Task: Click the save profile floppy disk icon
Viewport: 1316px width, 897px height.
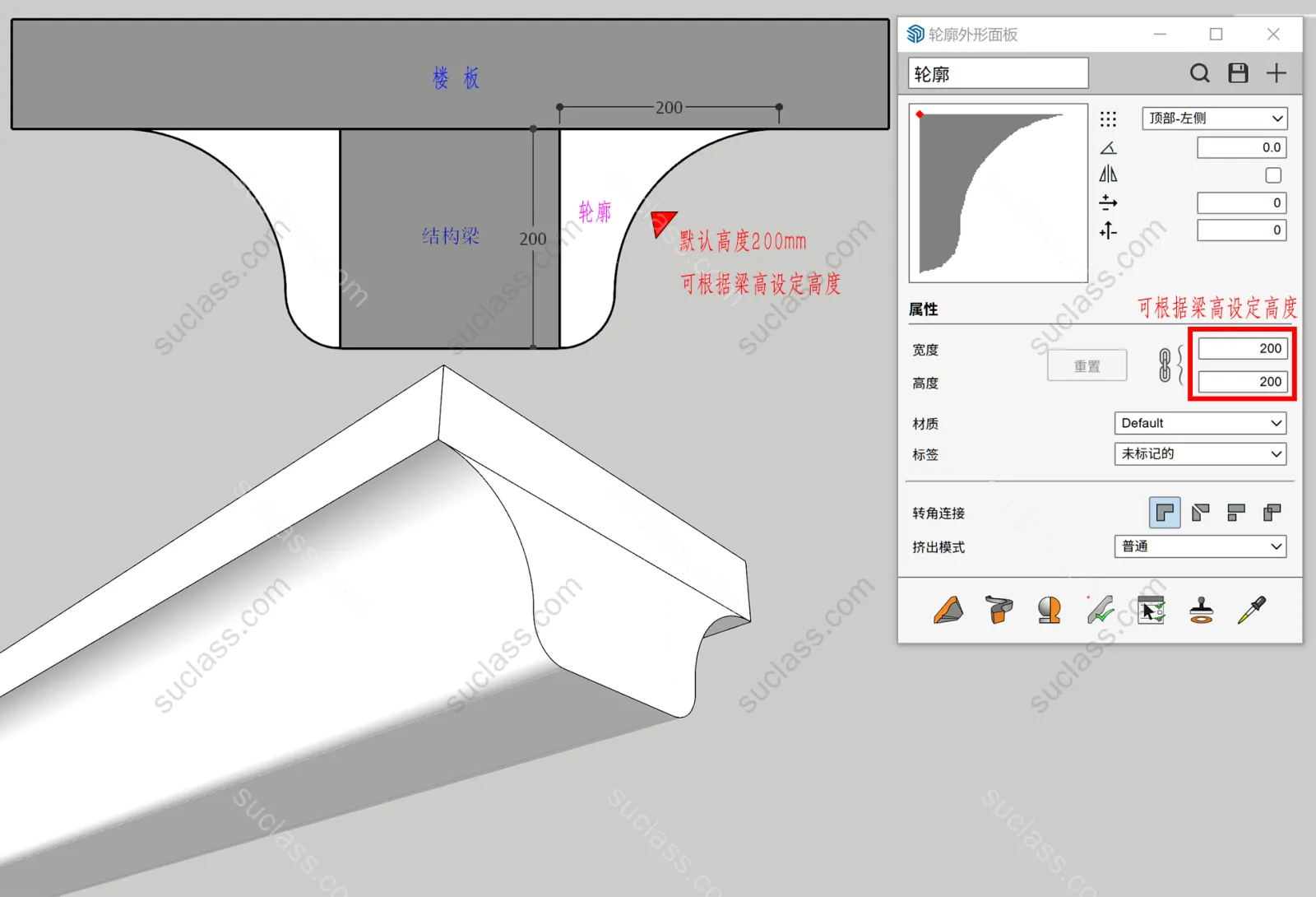Action: tap(1238, 73)
